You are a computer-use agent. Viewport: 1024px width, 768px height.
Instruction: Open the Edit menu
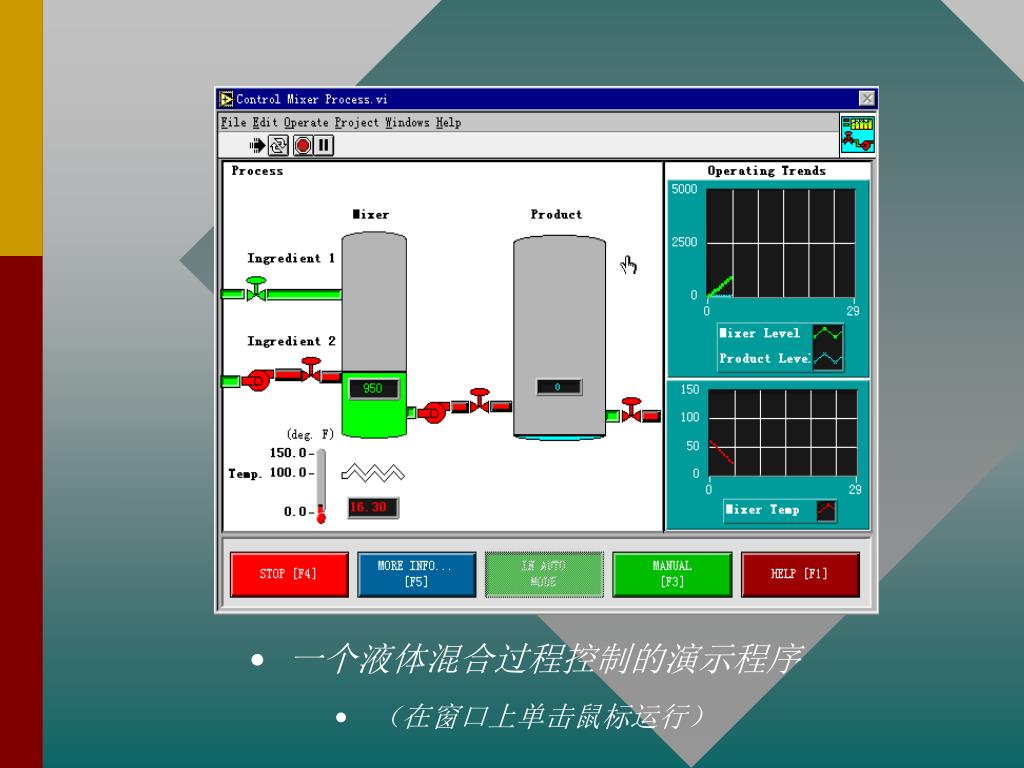(264, 122)
